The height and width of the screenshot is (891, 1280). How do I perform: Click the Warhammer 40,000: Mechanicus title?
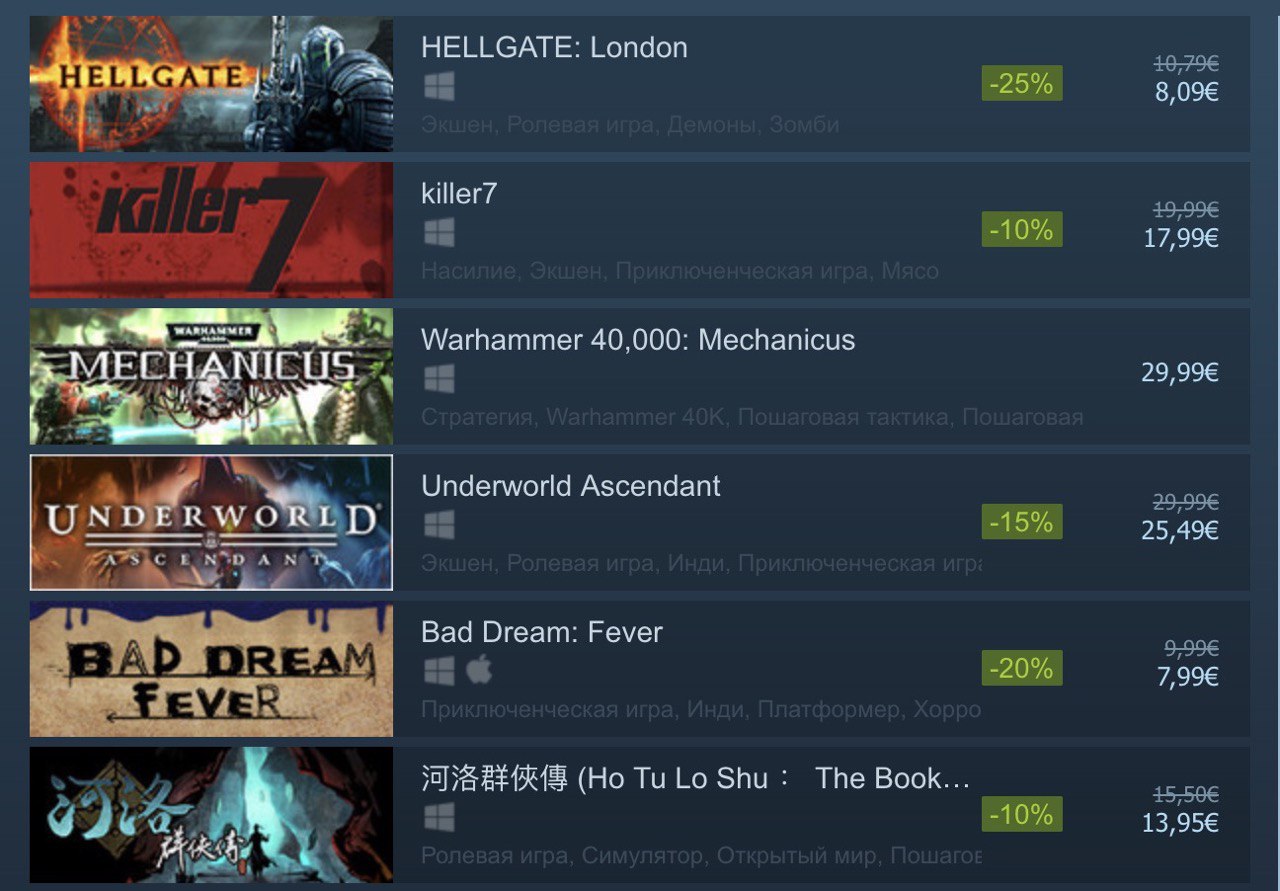click(638, 340)
